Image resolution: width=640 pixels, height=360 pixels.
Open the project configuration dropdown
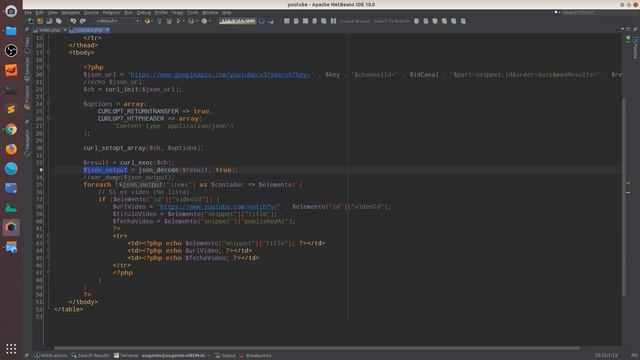[118, 21]
